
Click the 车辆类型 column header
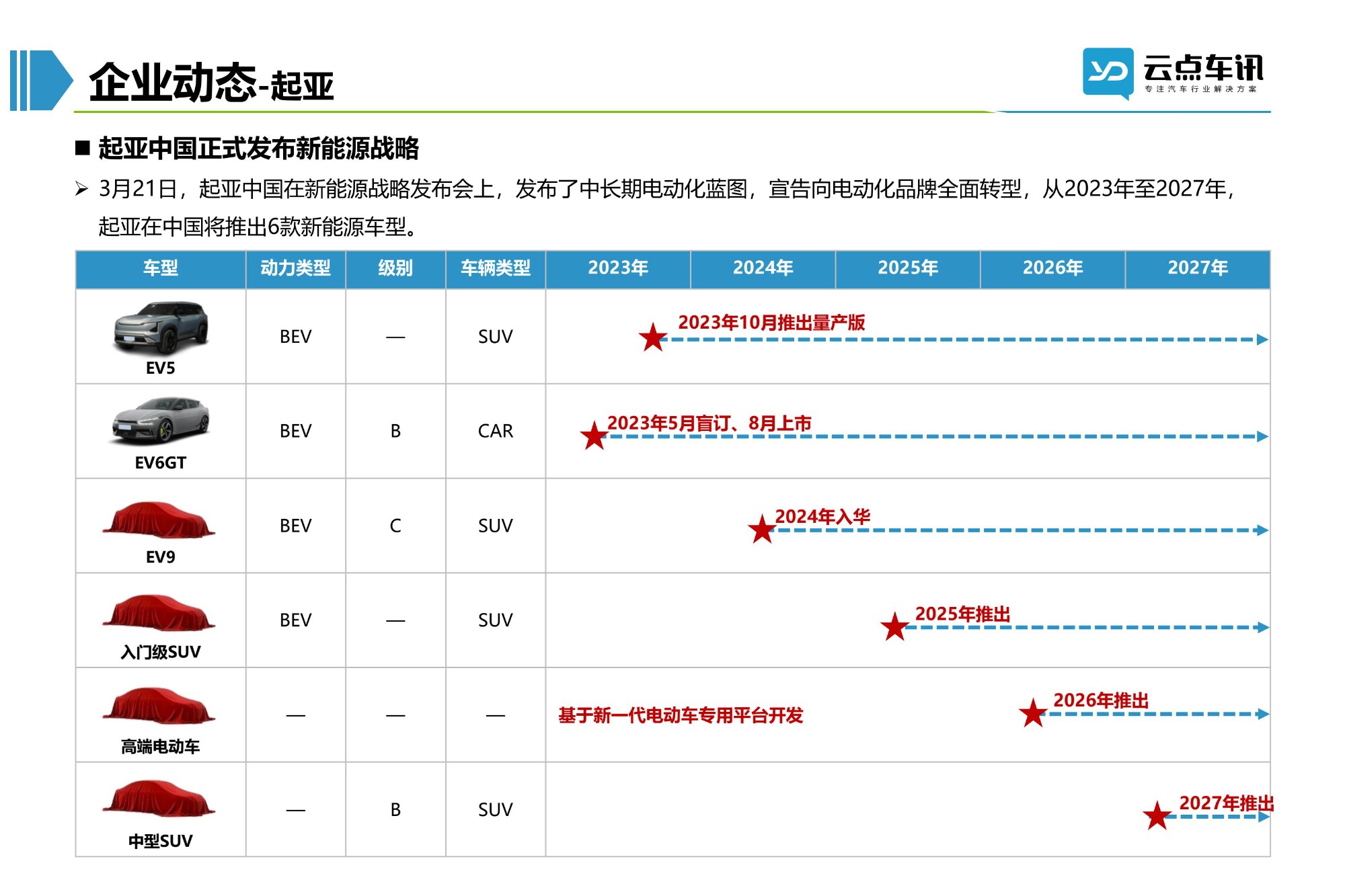point(496,269)
